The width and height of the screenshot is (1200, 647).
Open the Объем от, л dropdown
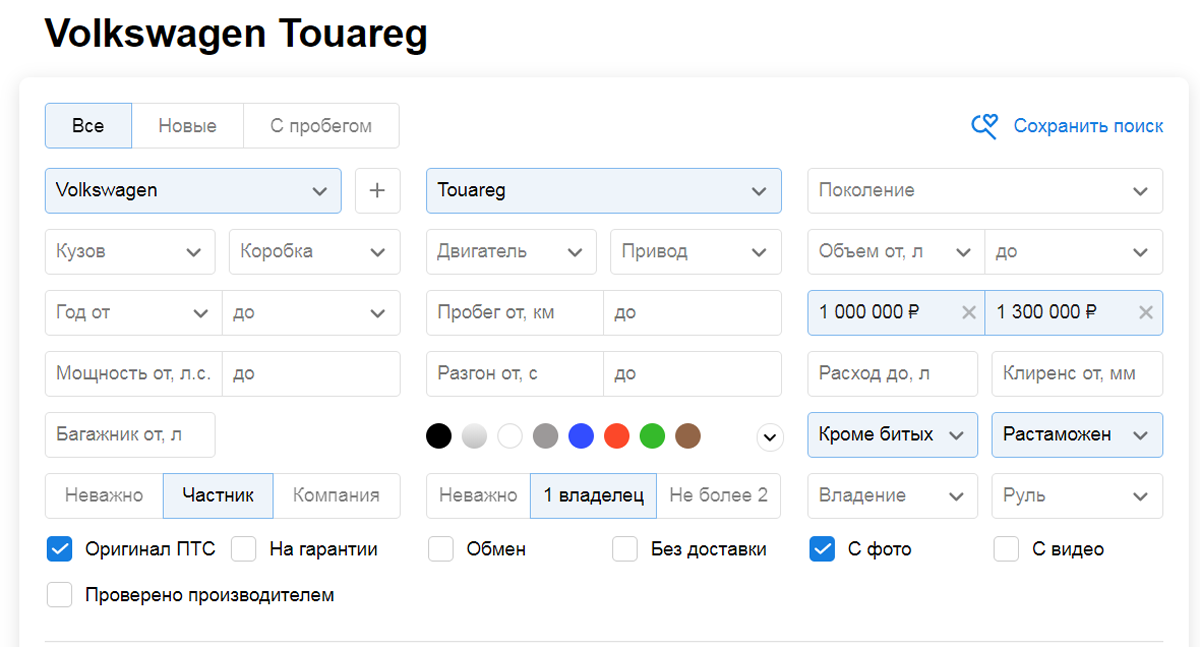(x=896, y=252)
